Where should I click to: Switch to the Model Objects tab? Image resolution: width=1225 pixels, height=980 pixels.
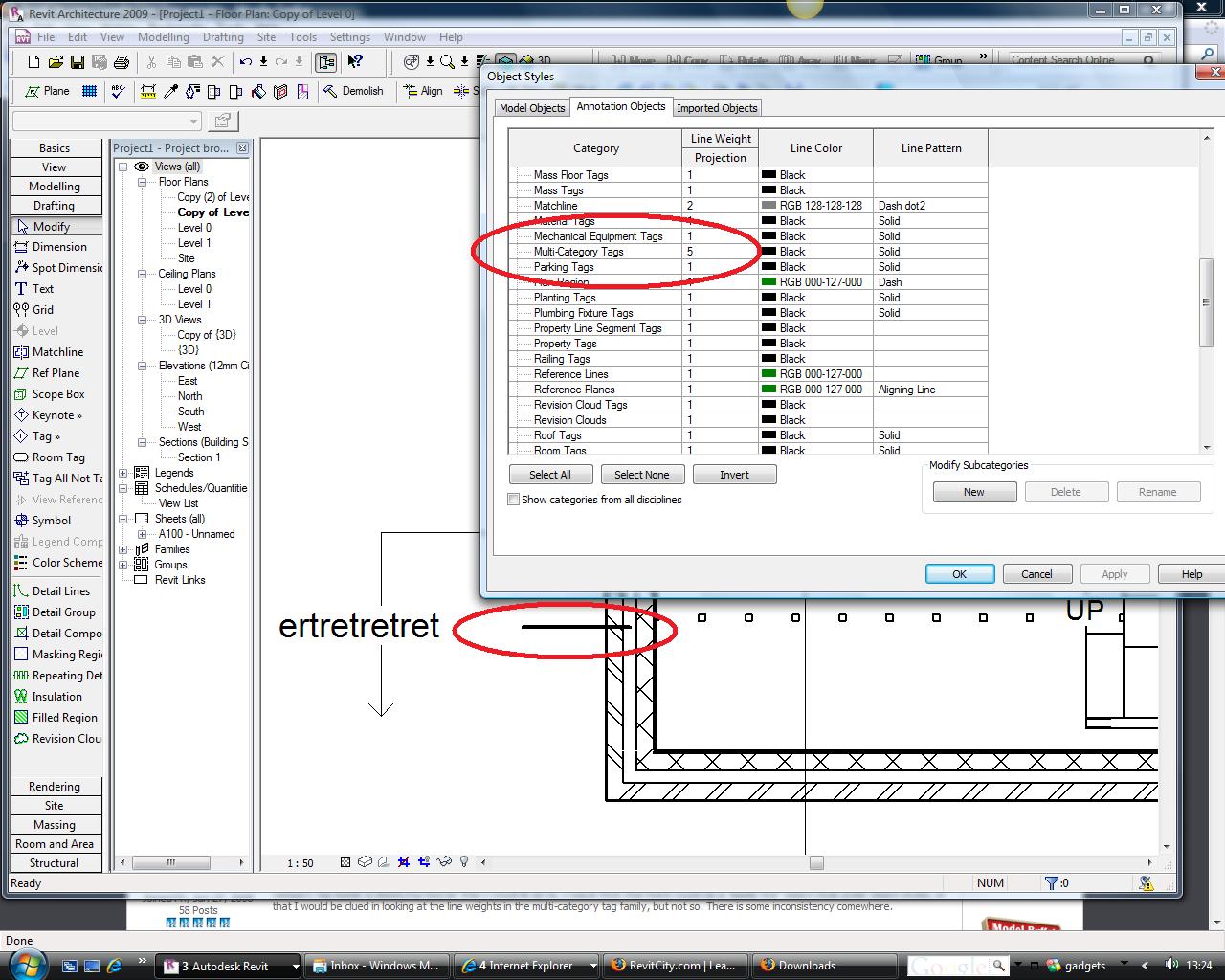pos(532,108)
